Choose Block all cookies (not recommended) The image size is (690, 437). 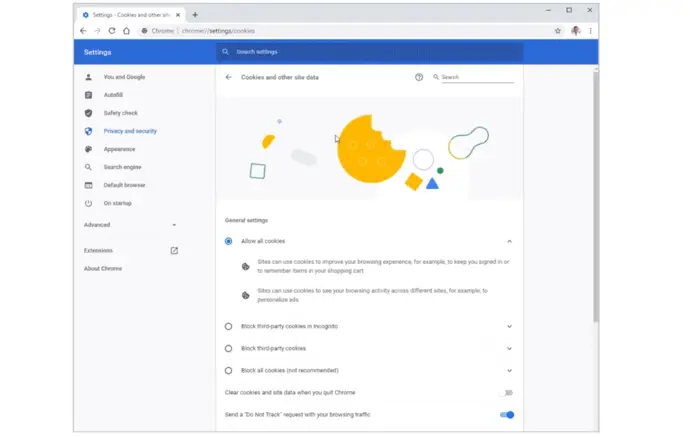tap(229, 370)
